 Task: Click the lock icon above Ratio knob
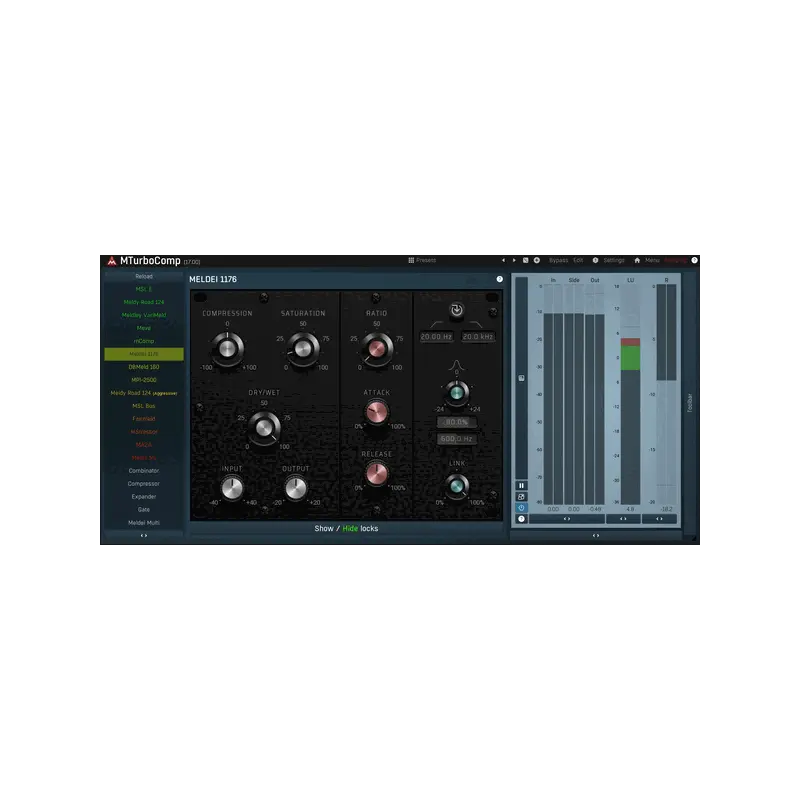click(376, 297)
